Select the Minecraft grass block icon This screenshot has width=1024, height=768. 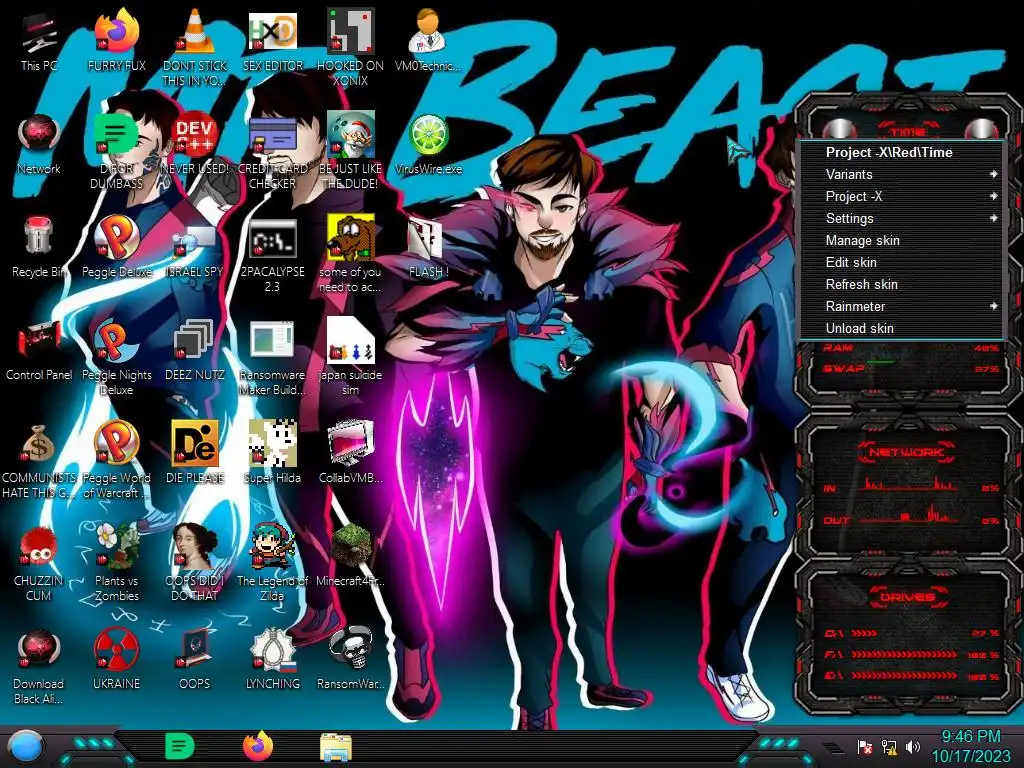click(350, 547)
